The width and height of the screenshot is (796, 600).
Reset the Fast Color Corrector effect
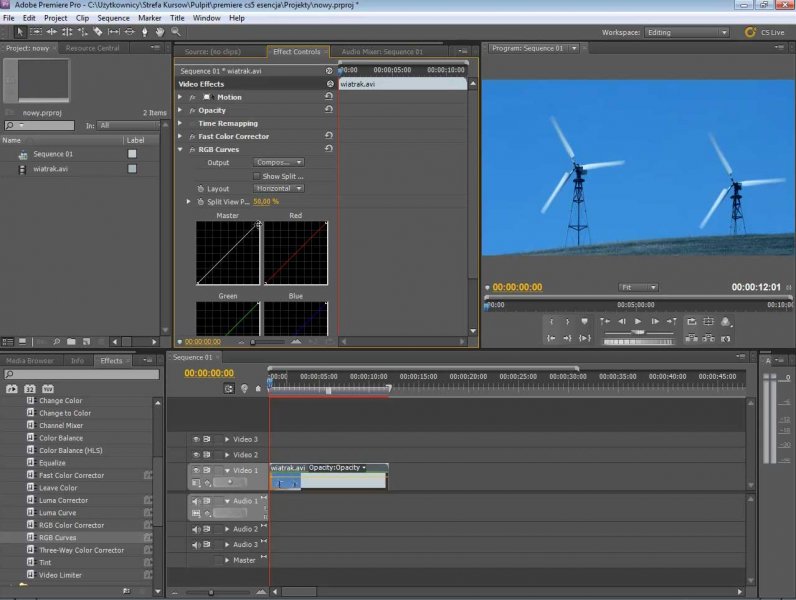click(329, 136)
